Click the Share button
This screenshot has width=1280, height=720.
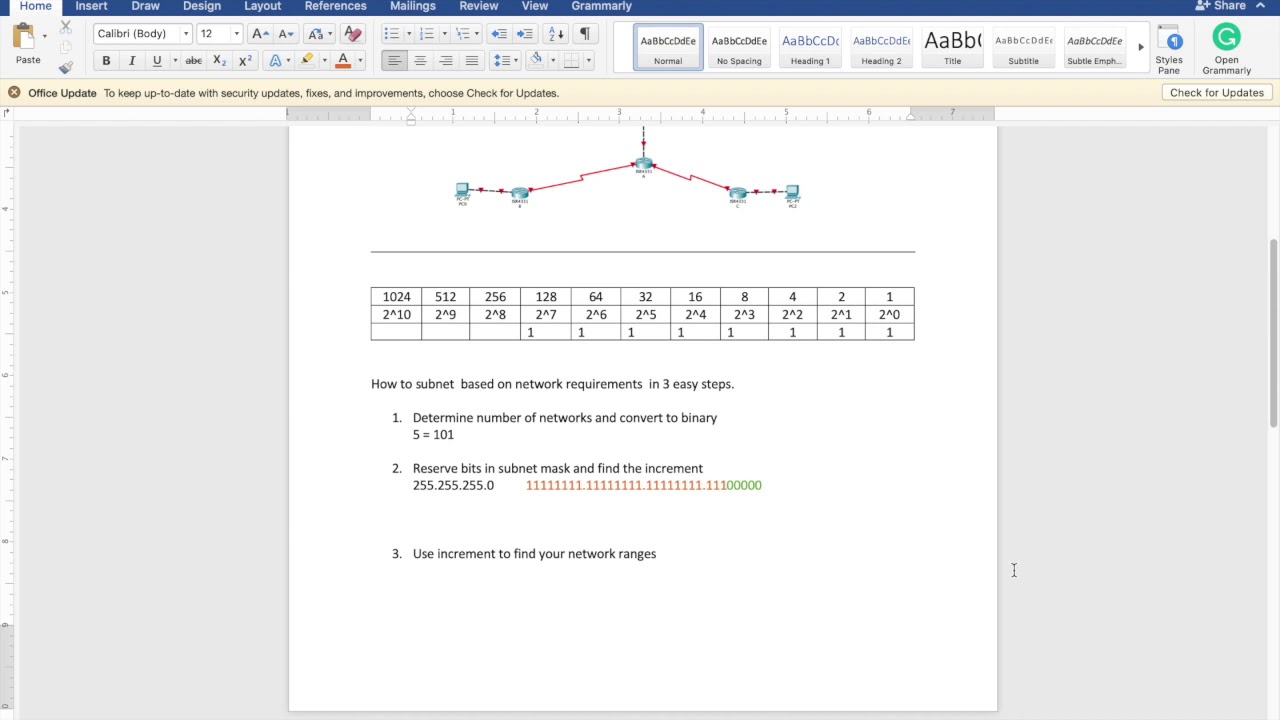coord(1221,6)
